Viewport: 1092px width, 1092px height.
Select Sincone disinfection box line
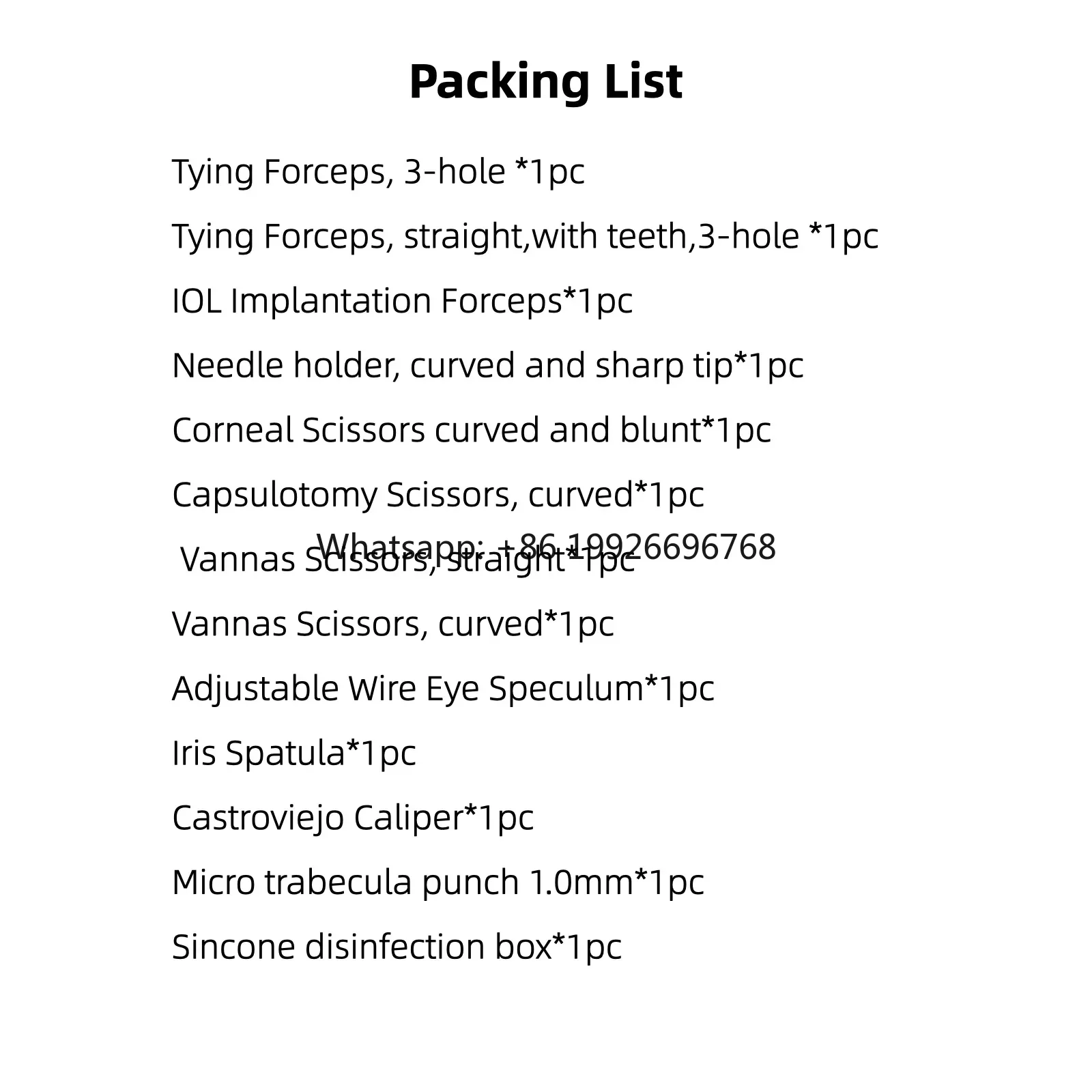point(397,947)
